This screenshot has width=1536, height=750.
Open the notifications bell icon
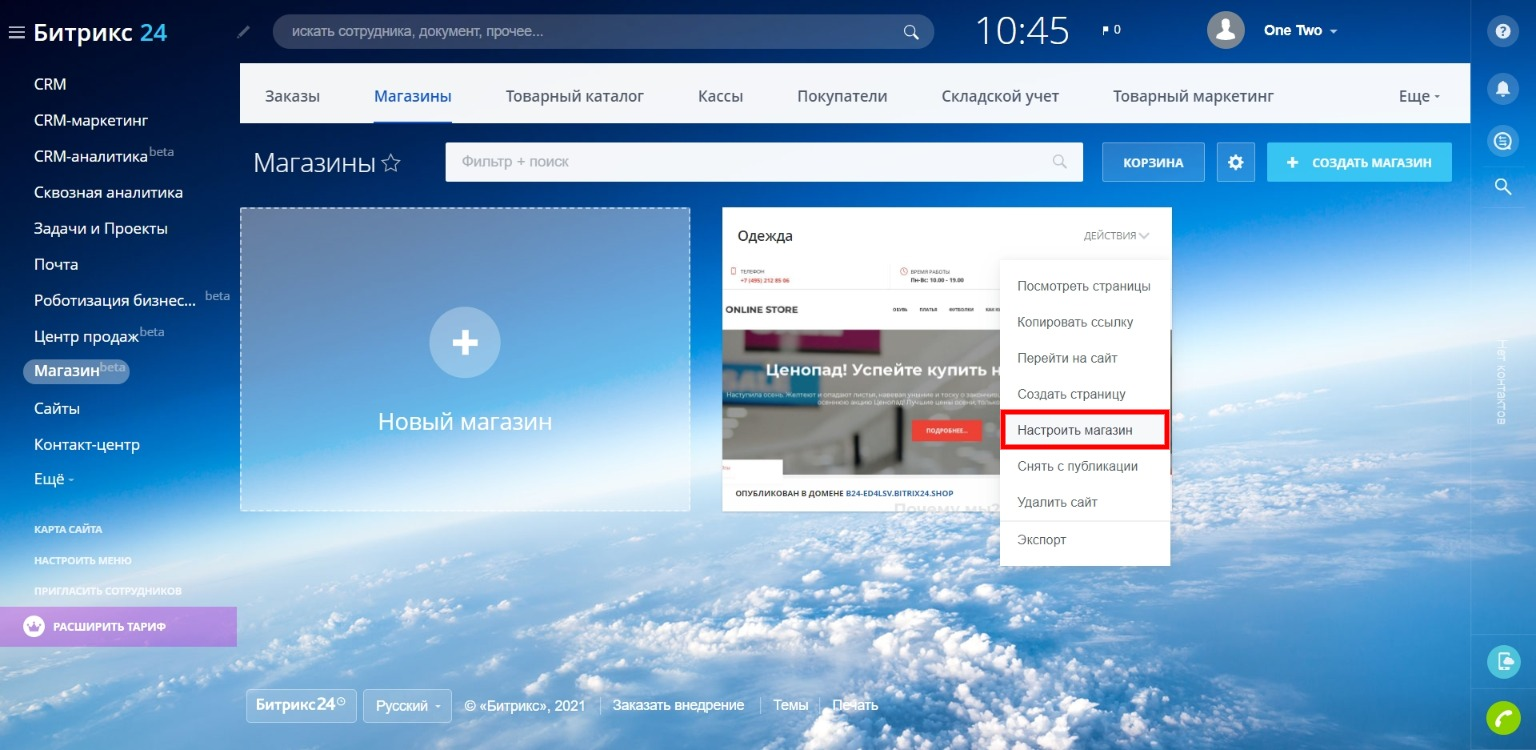tap(1502, 88)
